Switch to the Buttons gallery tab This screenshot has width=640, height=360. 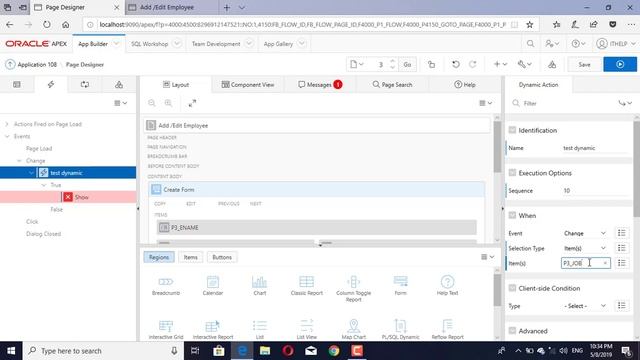pos(222,257)
